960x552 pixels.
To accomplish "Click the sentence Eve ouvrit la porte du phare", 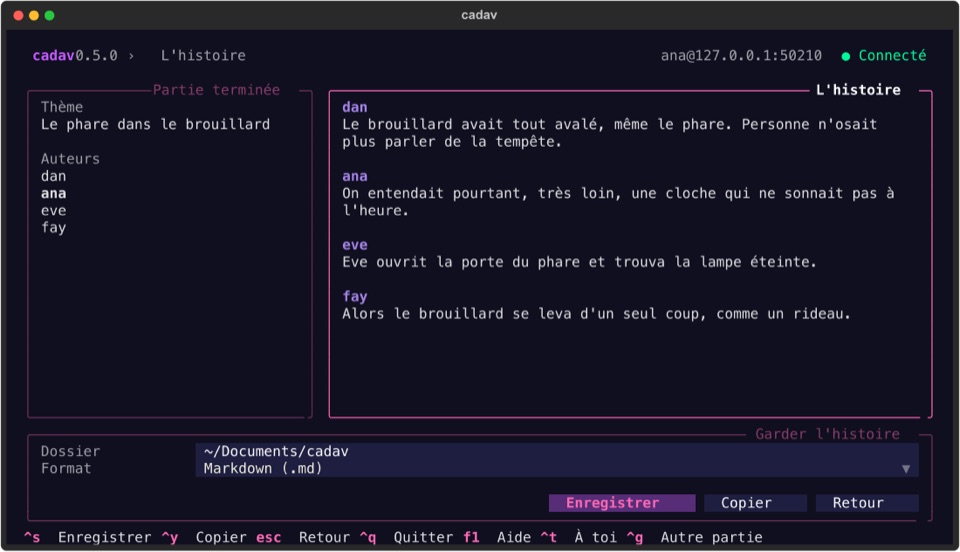I will click(x=579, y=262).
